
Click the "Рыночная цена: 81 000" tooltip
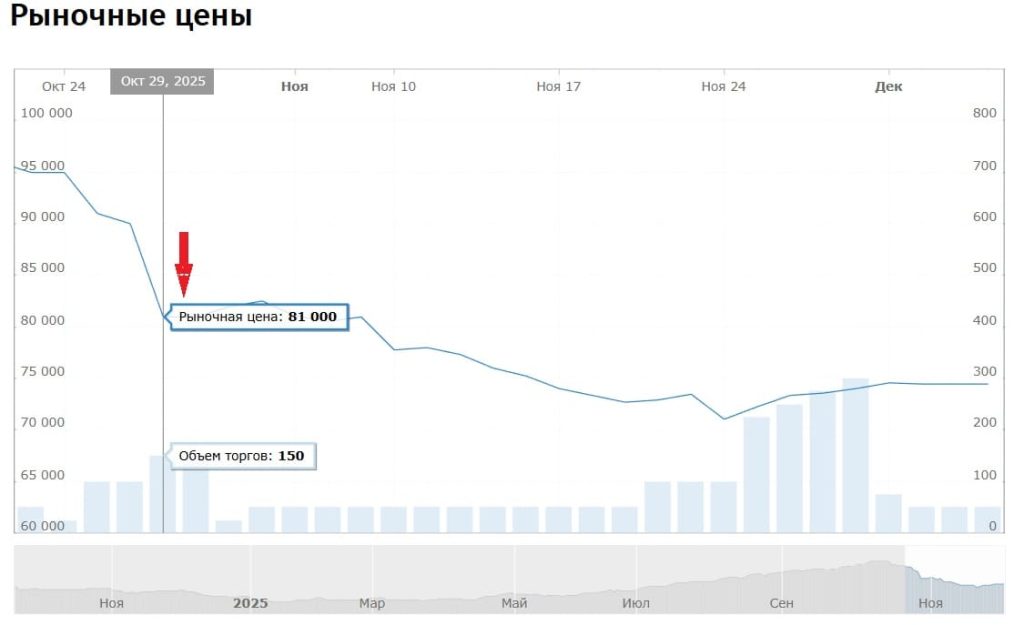[x=259, y=318]
